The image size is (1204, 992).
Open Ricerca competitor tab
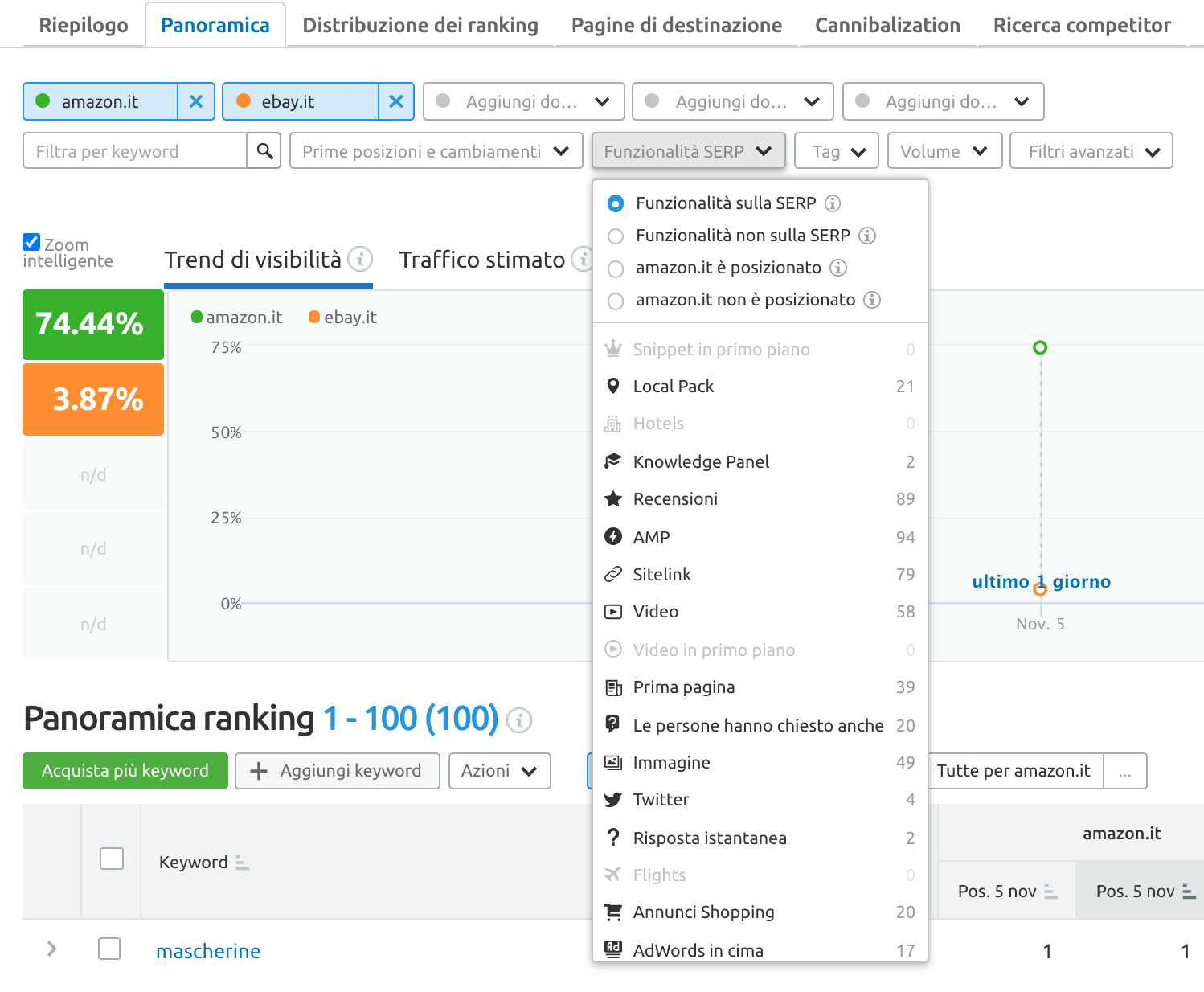click(x=1082, y=25)
